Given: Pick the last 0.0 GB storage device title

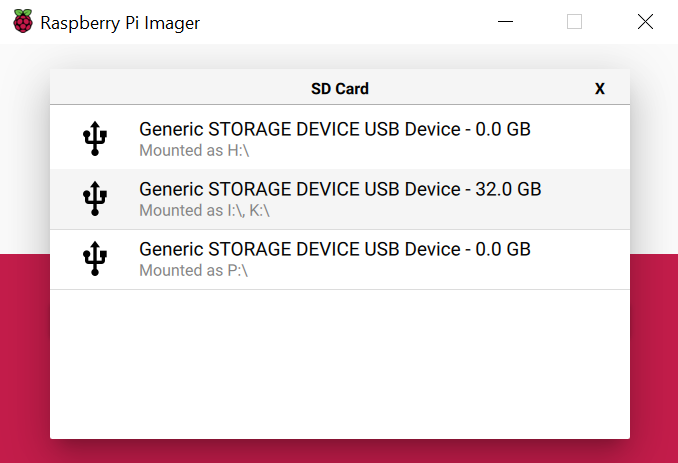Looking at the screenshot, I should [335, 249].
